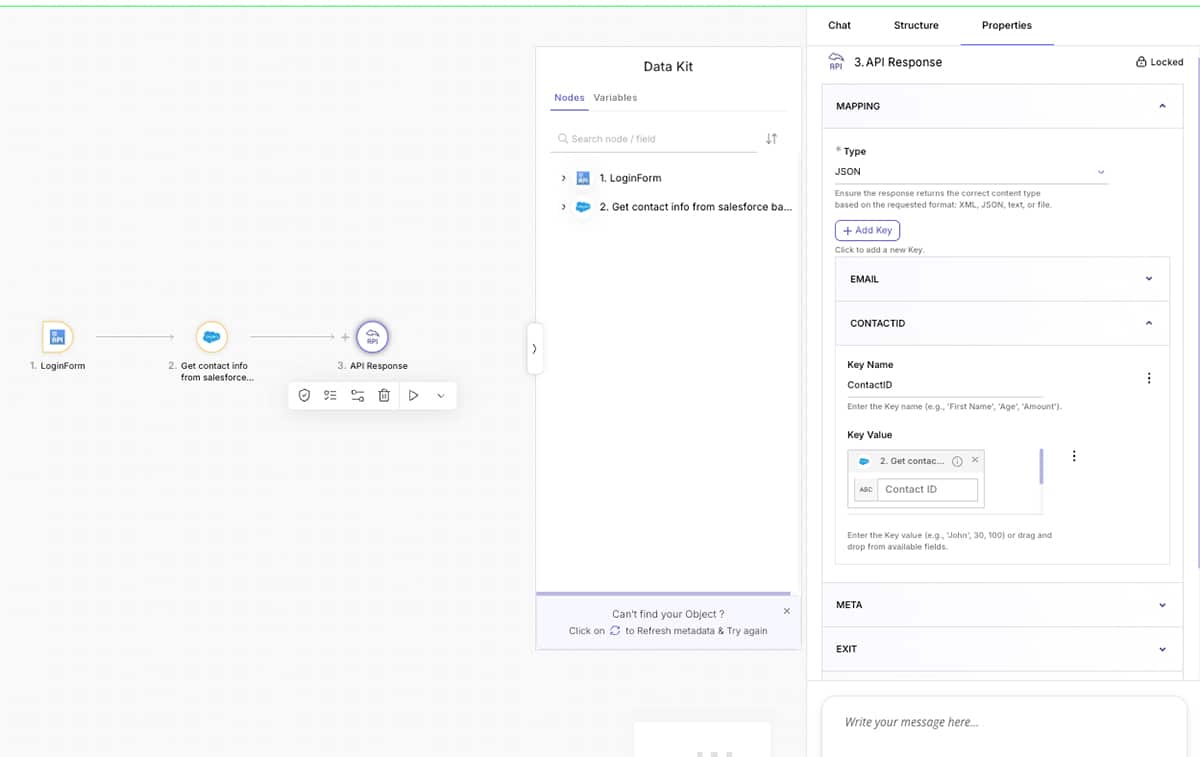Select '2. Get contact info from salesforce' row
Viewport: 1200px width, 757px height.
[x=695, y=207]
